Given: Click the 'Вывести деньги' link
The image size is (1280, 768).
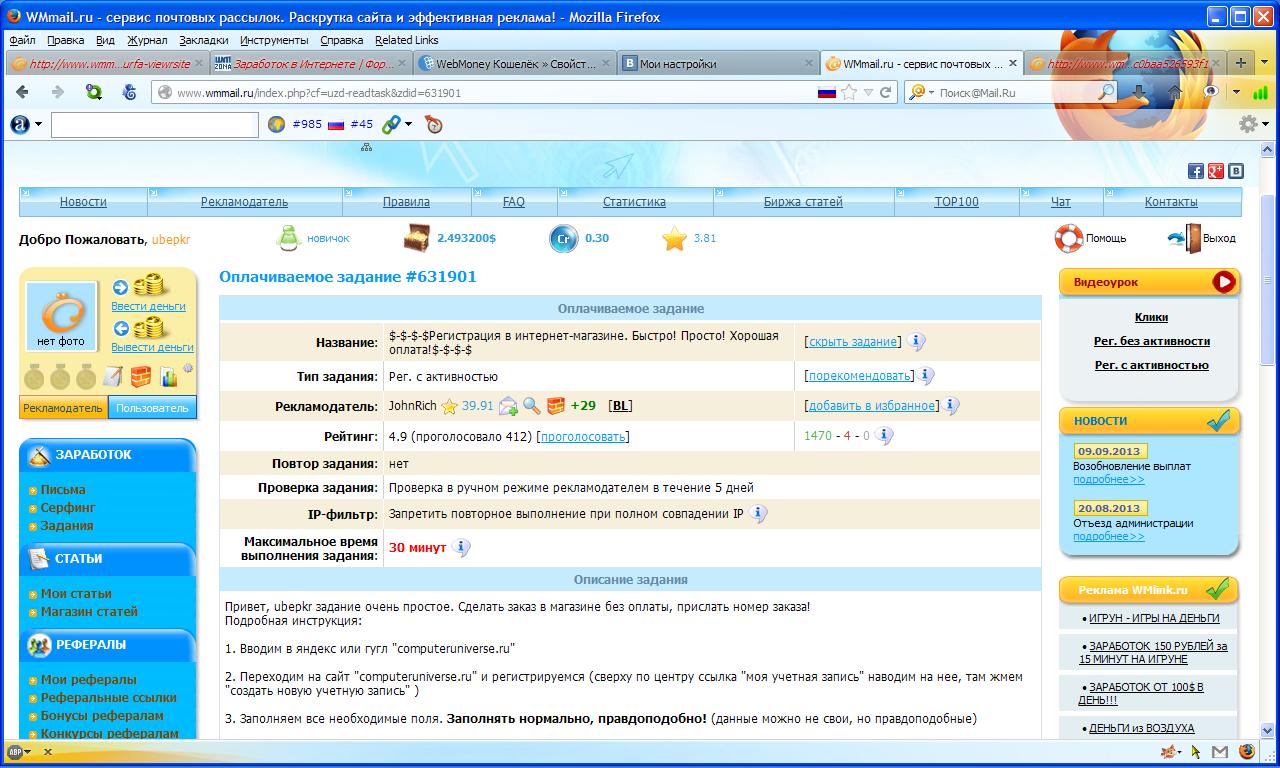Looking at the screenshot, I should [x=152, y=347].
